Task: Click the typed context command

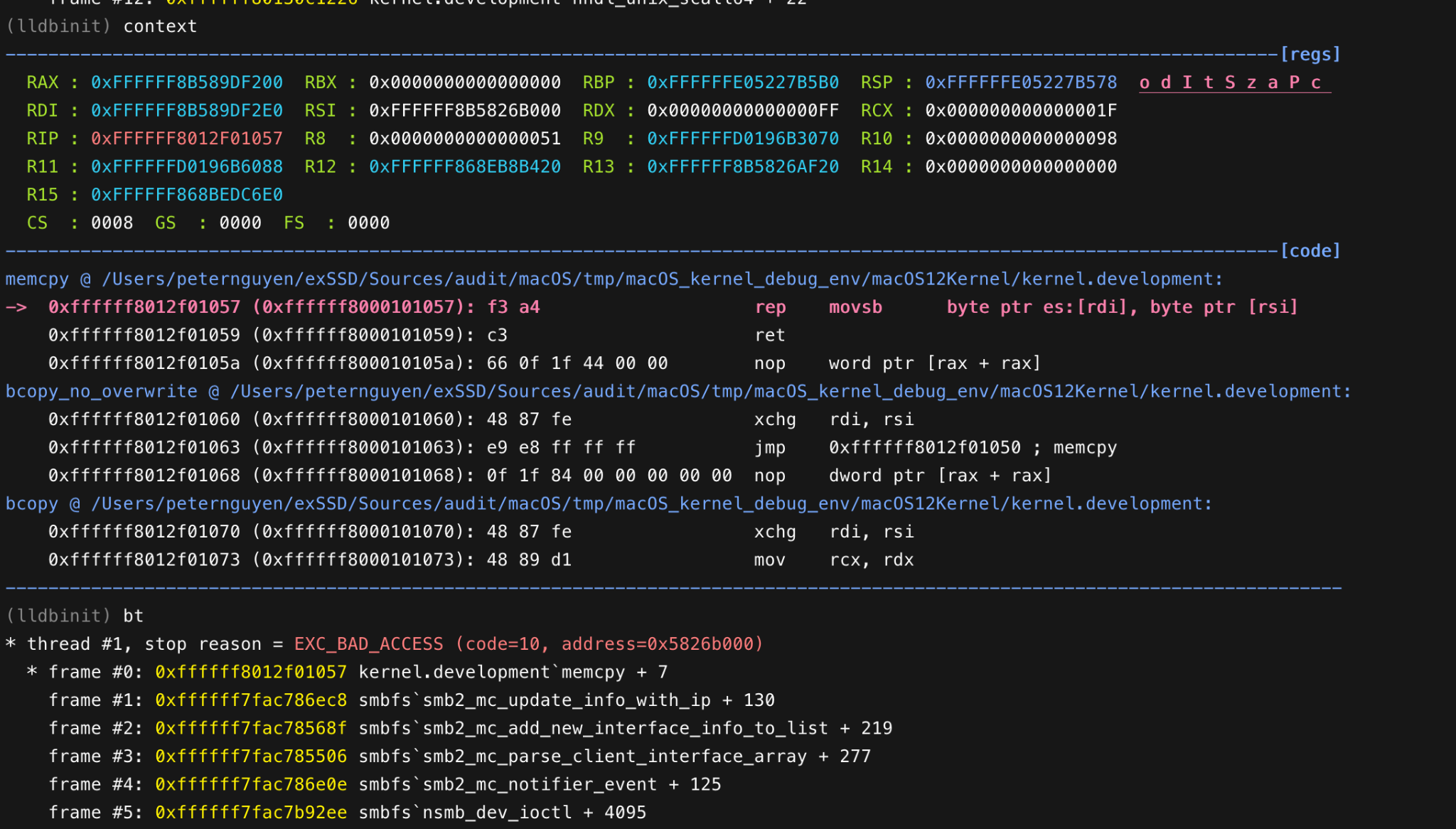Action: [160, 26]
